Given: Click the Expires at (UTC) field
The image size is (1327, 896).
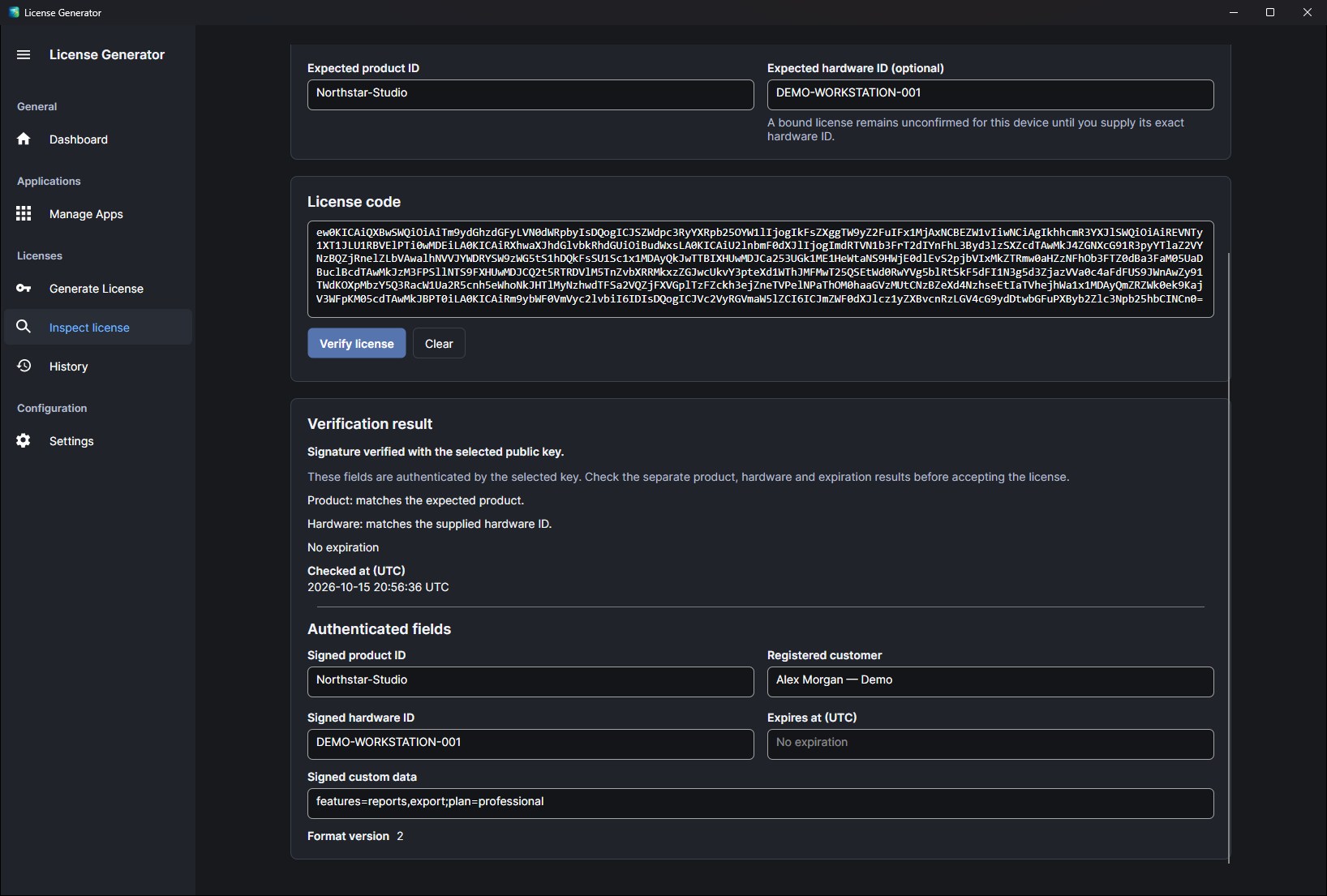Looking at the screenshot, I should click(990, 744).
